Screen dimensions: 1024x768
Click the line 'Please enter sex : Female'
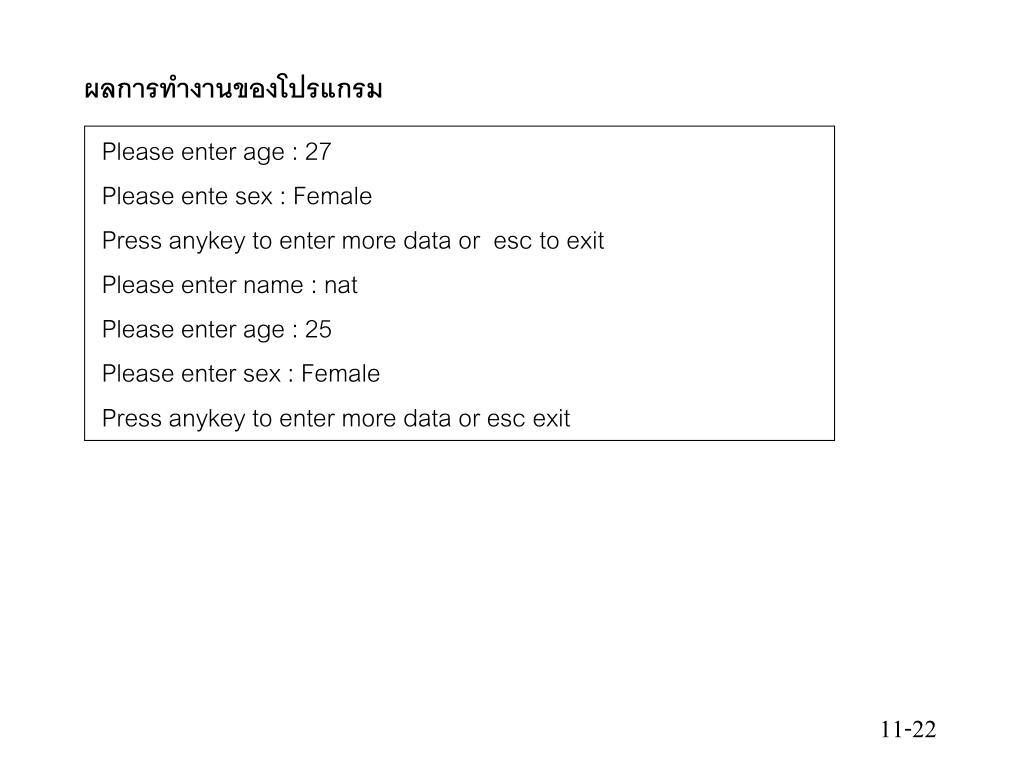(241, 374)
